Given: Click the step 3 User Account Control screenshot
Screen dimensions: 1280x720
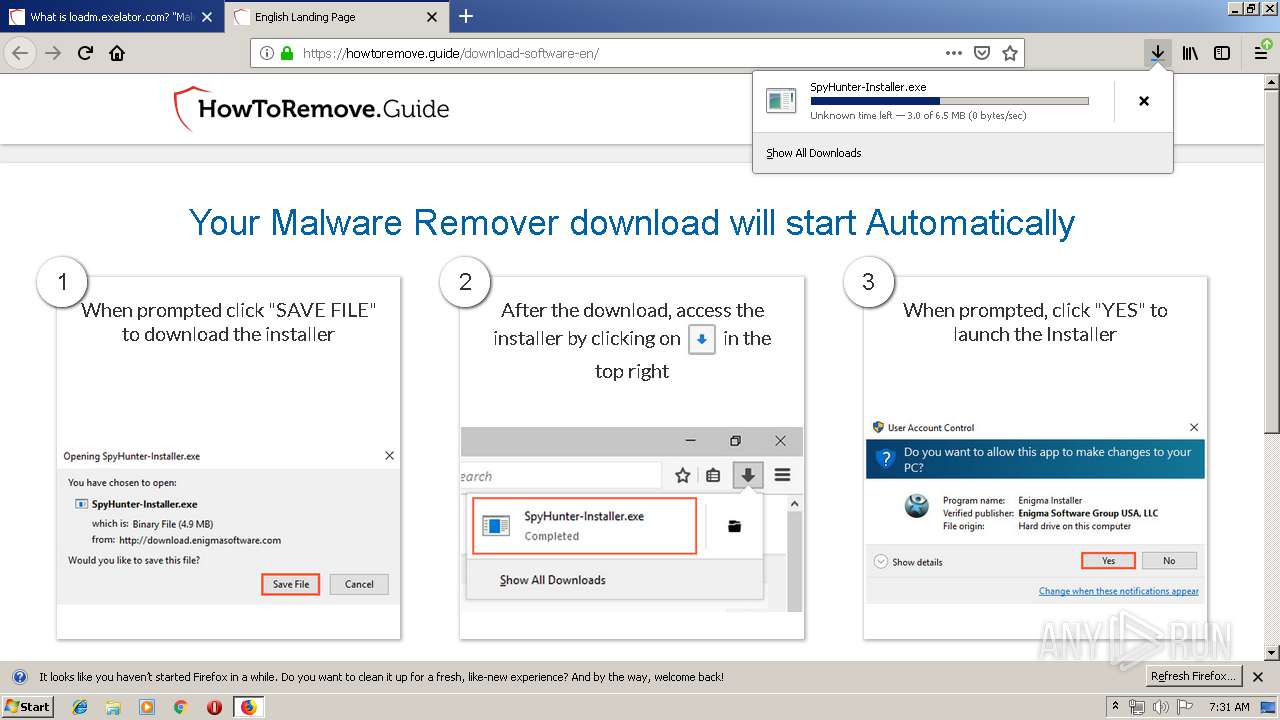Looking at the screenshot, I should click(1035, 509).
